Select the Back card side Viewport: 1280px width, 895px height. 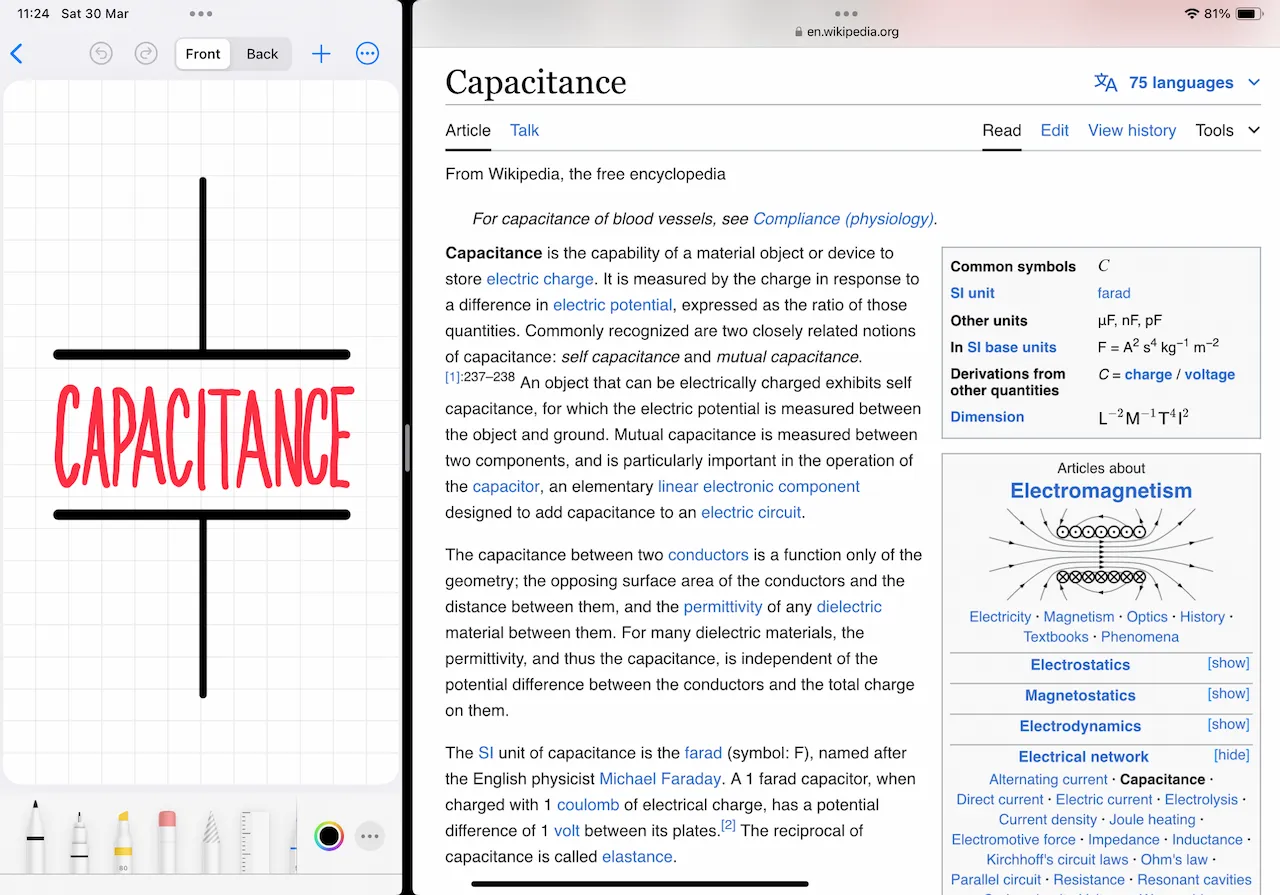coord(262,53)
